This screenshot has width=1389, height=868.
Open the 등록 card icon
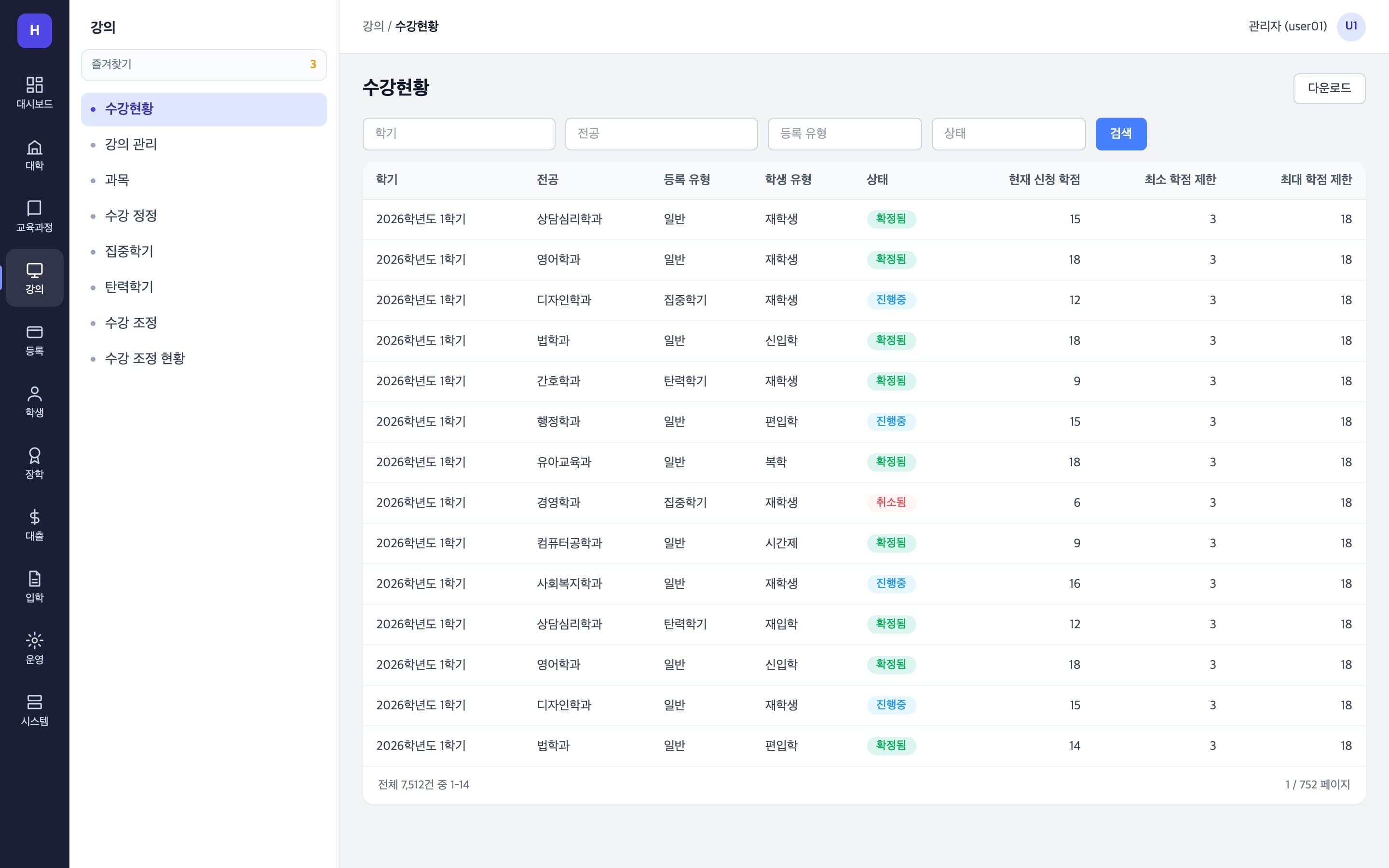(x=34, y=339)
